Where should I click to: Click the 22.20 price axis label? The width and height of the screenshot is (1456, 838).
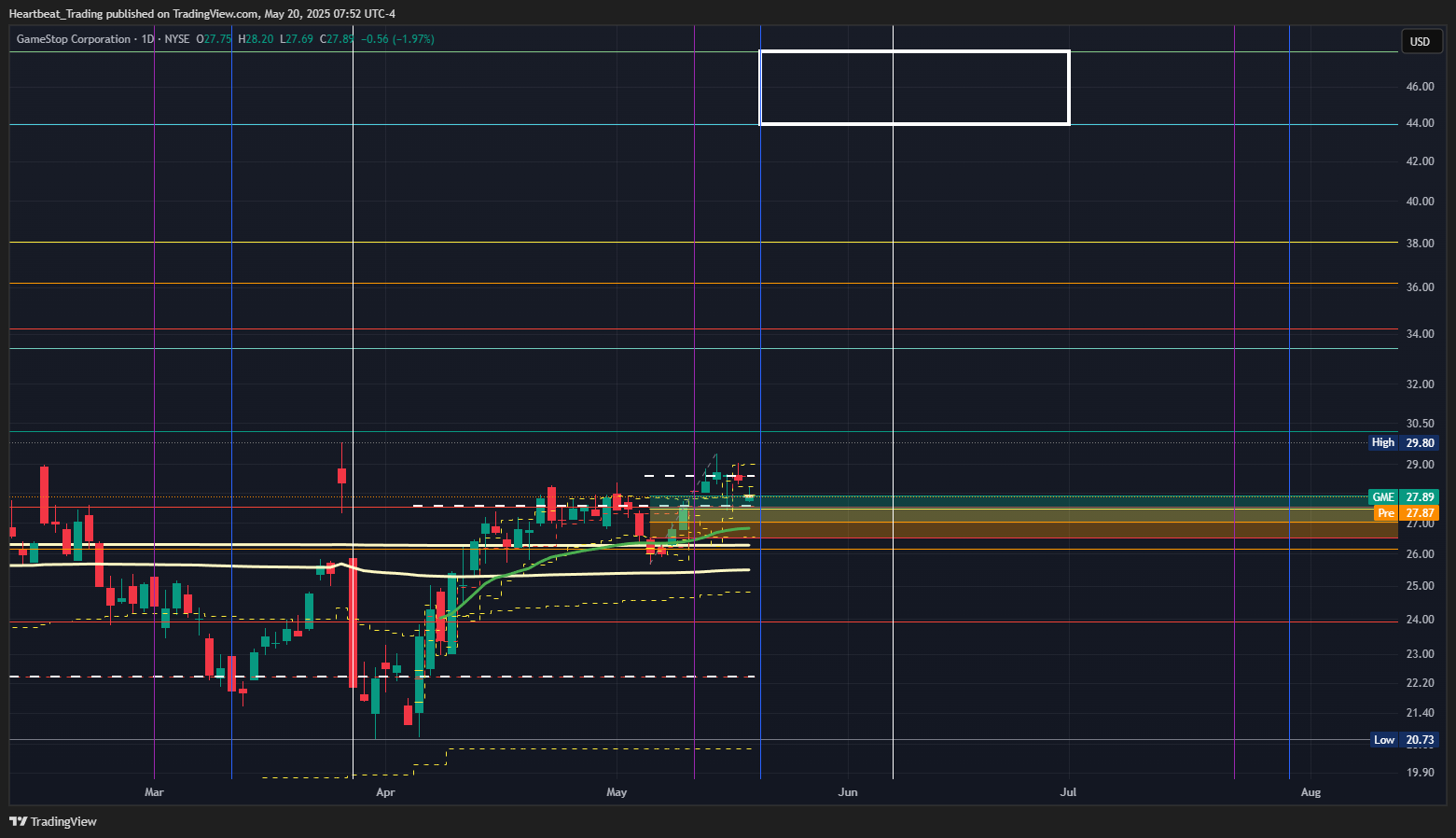1420,683
